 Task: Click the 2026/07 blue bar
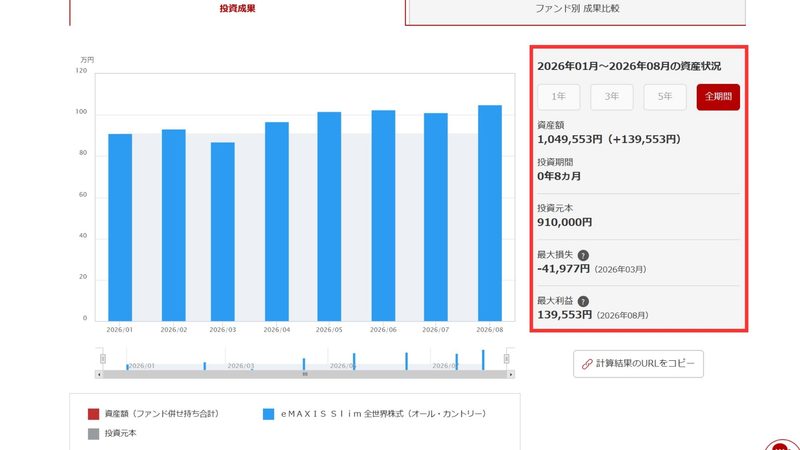pyautogui.click(x=436, y=217)
